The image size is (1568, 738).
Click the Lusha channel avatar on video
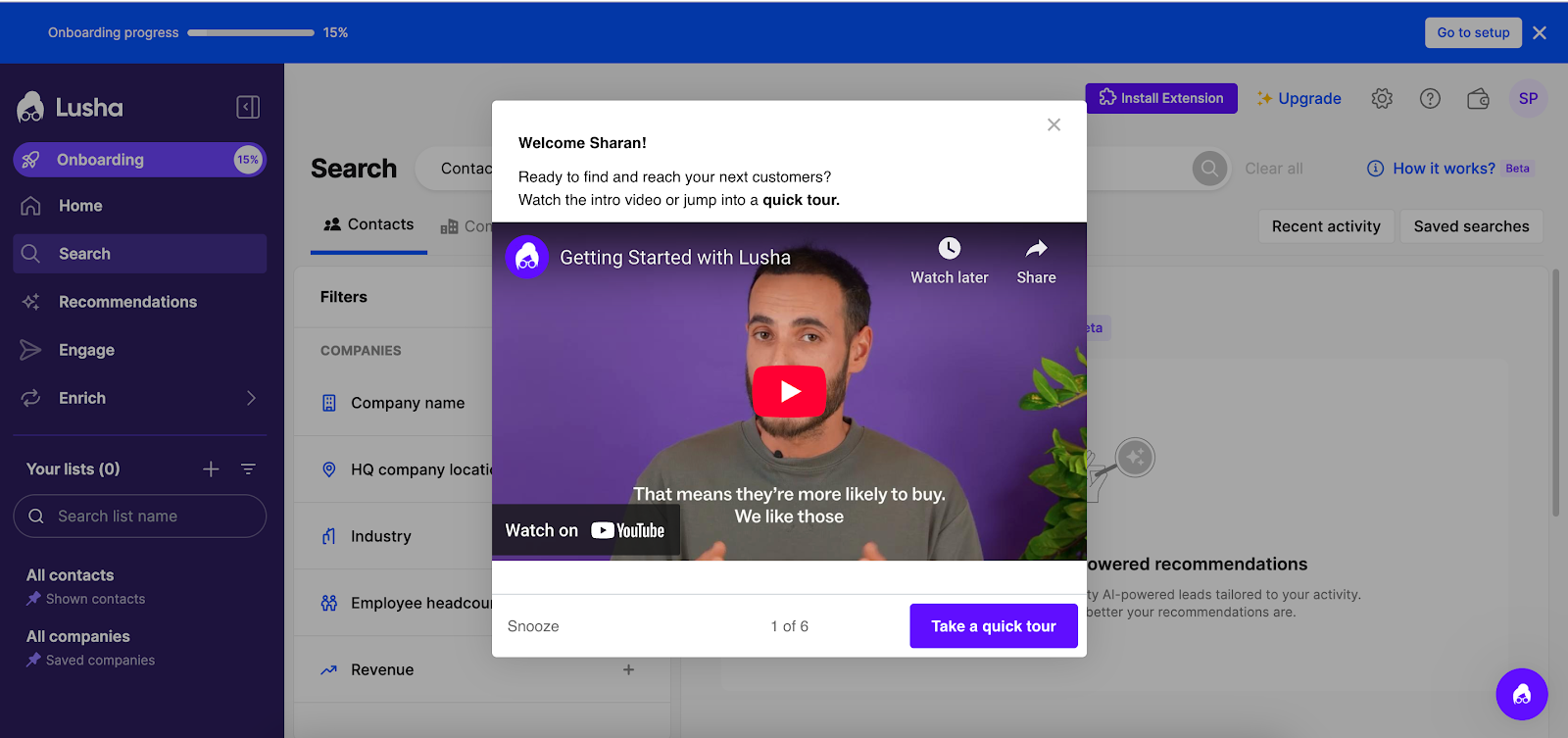coord(527,258)
